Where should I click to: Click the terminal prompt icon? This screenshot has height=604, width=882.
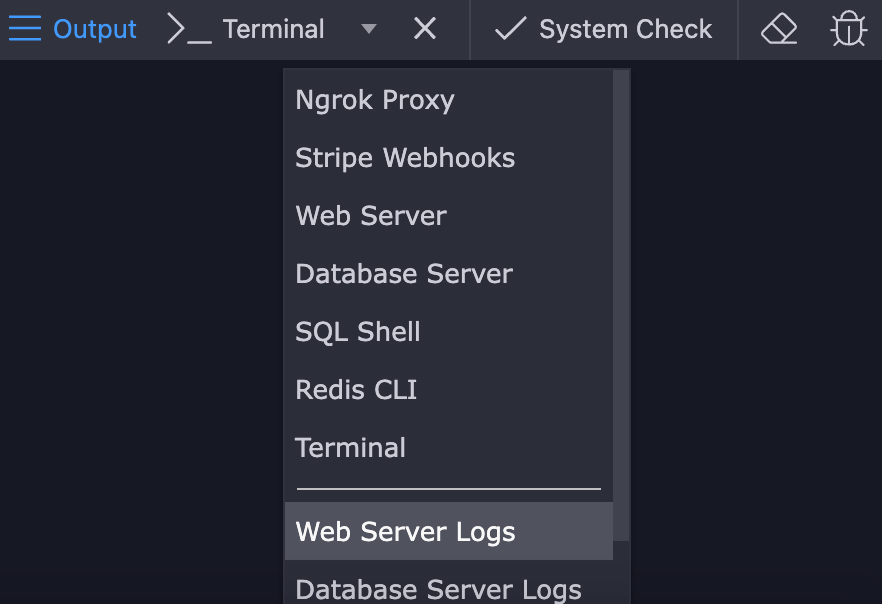[189, 30]
